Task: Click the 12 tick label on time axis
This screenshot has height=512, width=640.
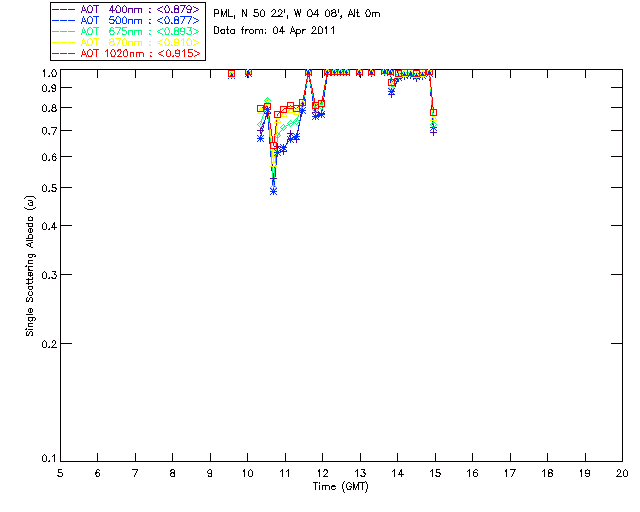Action: 322,473
